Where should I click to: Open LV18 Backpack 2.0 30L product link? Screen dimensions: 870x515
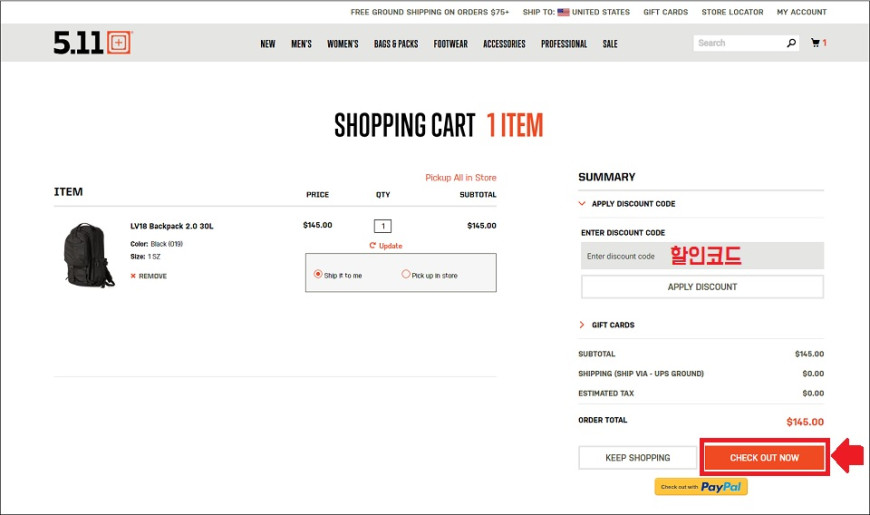click(171, 226)
